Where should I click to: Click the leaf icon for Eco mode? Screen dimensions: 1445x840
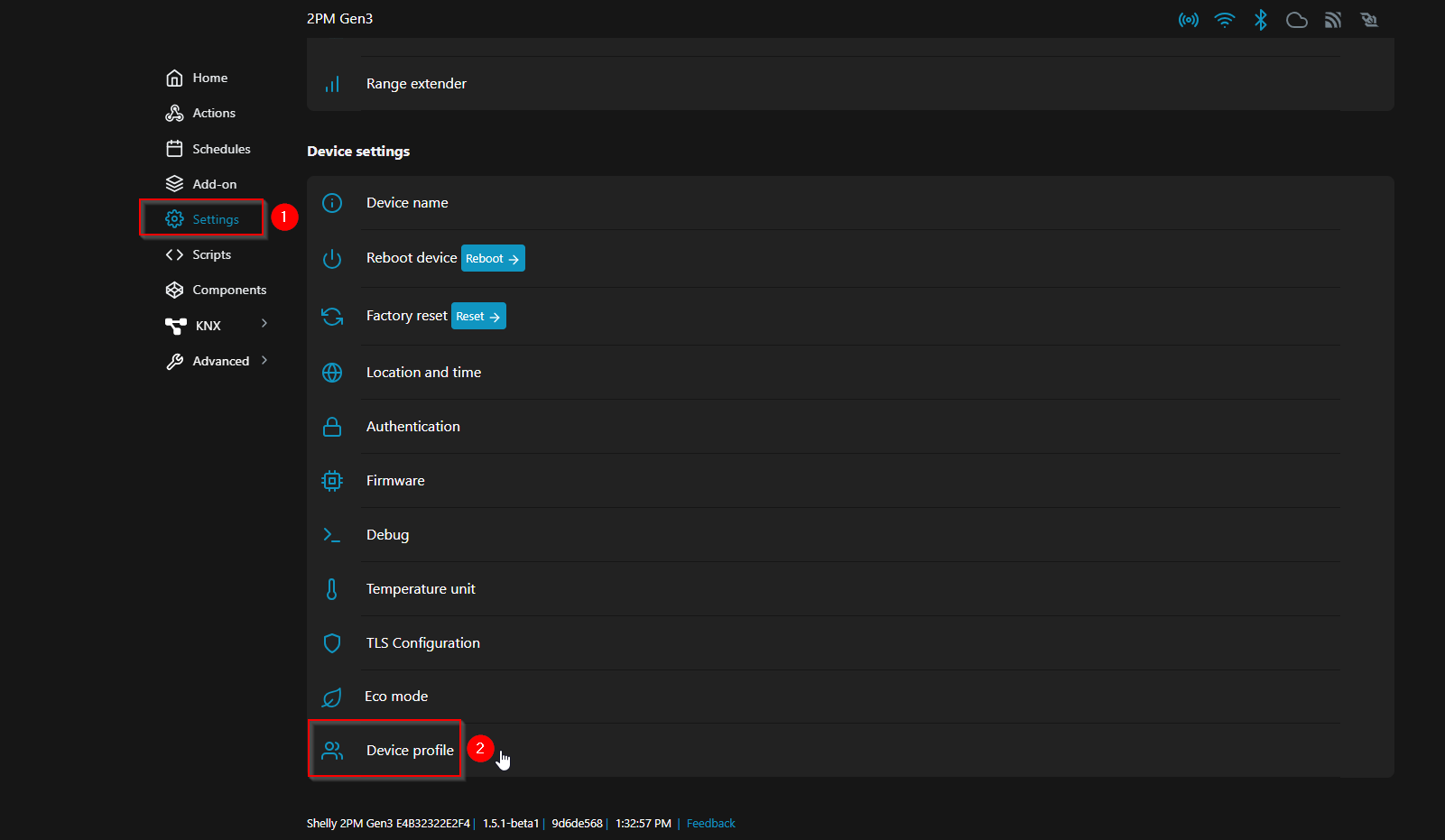point(332,697)
